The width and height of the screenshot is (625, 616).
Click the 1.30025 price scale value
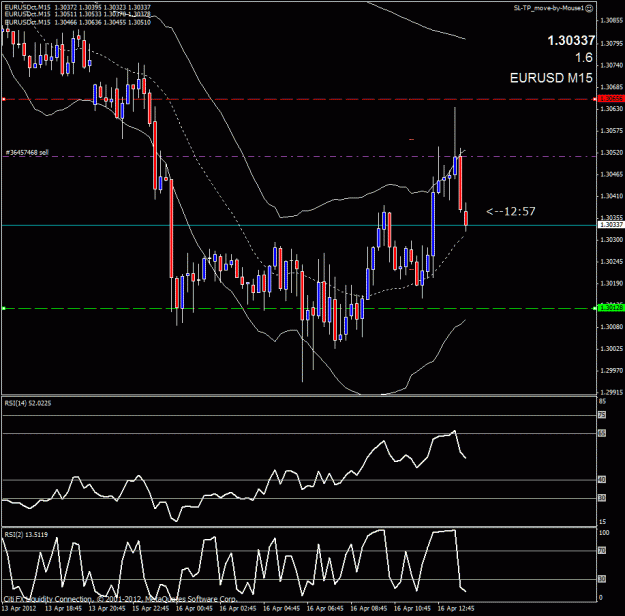[612, 349]
